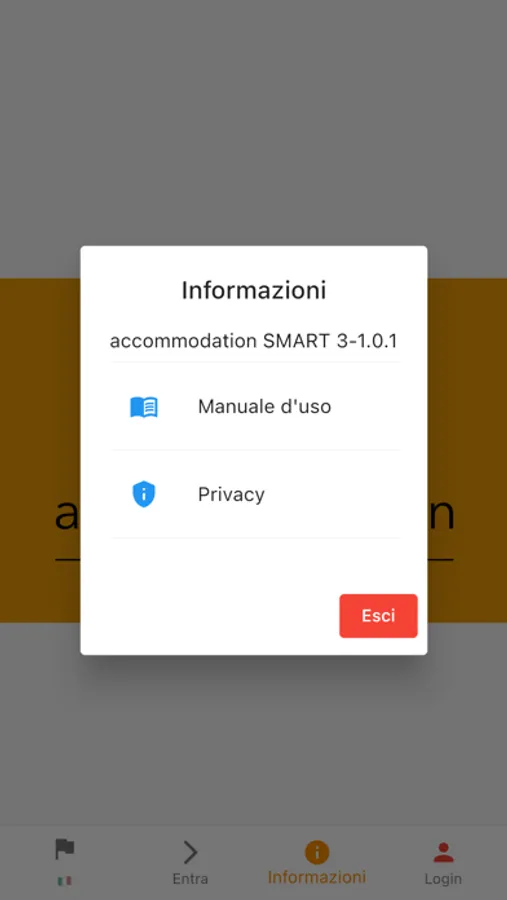Select the Informazioni tab label

(x=316, y=877)
